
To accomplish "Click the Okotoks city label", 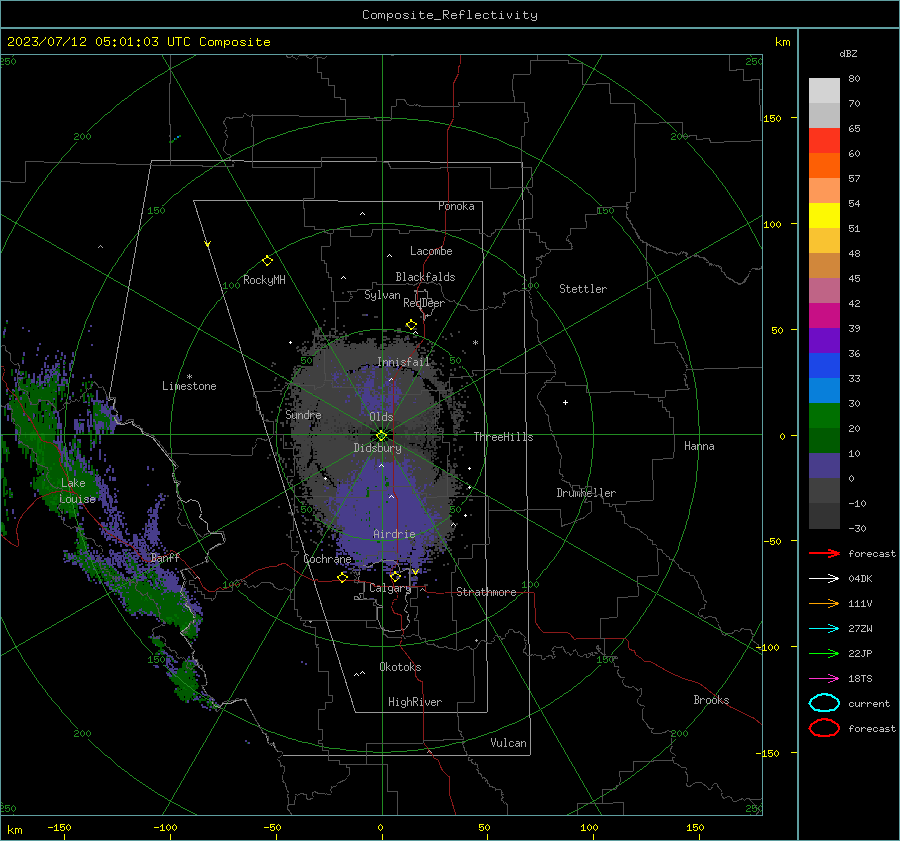I will tap(400, 667).
